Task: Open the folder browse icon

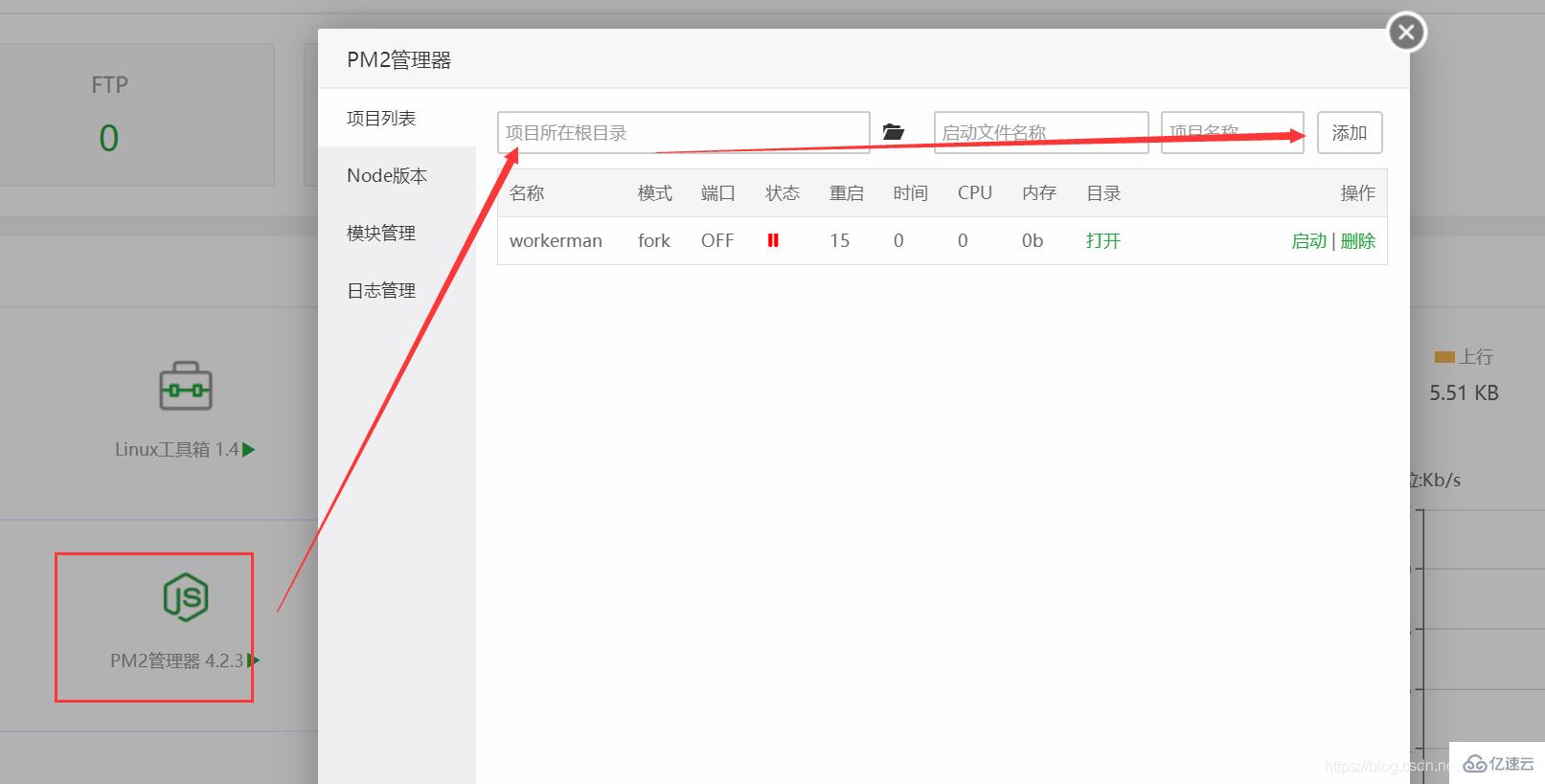Action: [893, 132]
